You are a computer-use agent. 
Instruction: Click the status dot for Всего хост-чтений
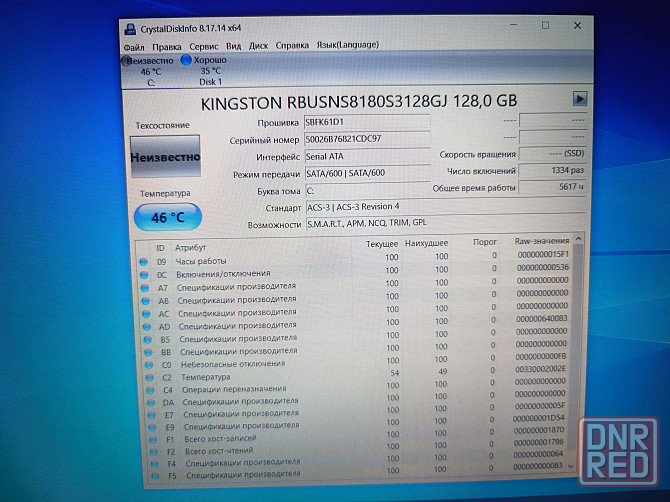pyautogui.click(x=154, y=452)
